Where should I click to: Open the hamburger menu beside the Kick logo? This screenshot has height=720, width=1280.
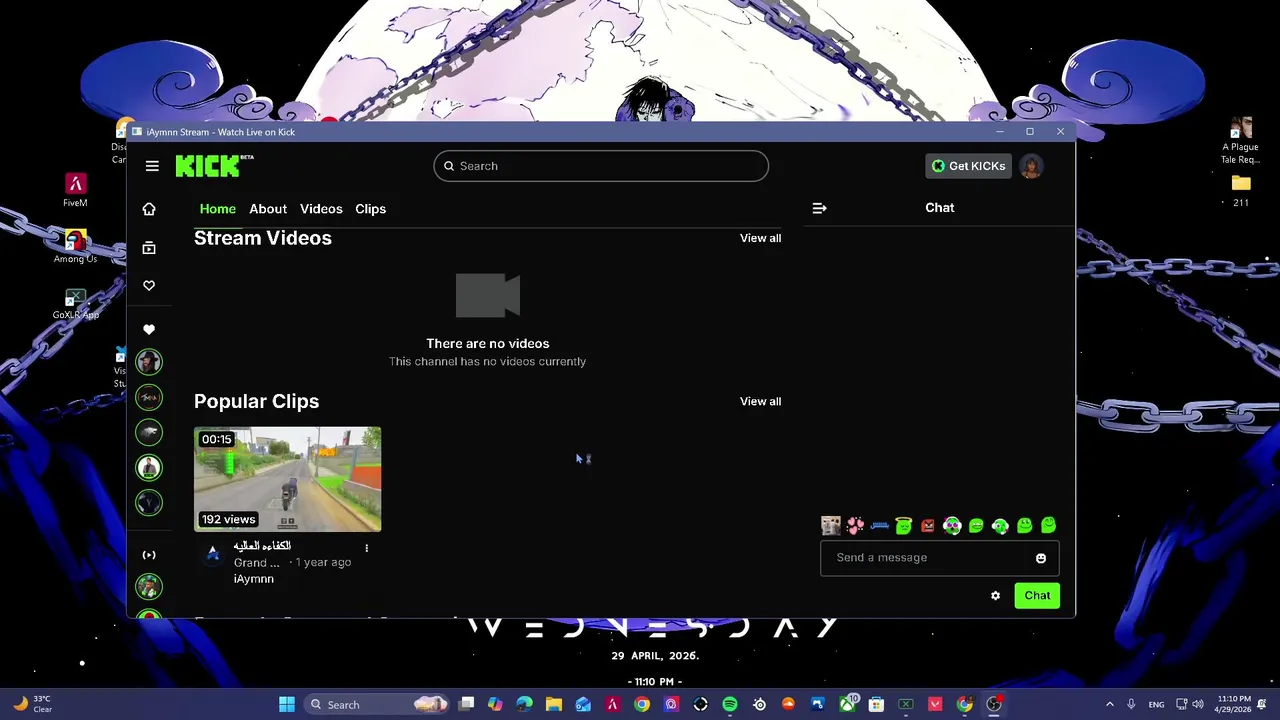(x=152, y=166)
